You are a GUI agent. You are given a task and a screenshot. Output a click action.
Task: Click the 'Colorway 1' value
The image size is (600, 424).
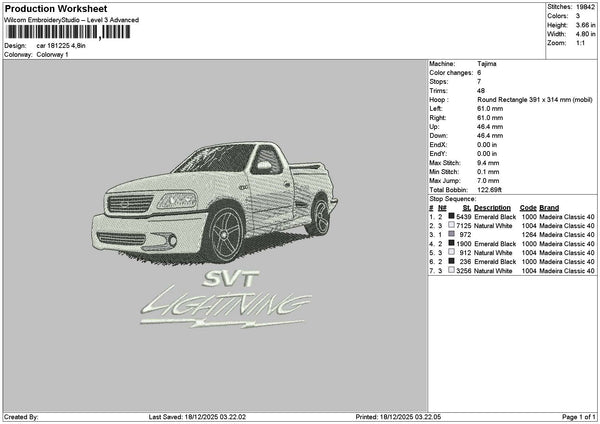tap(52, 55)
